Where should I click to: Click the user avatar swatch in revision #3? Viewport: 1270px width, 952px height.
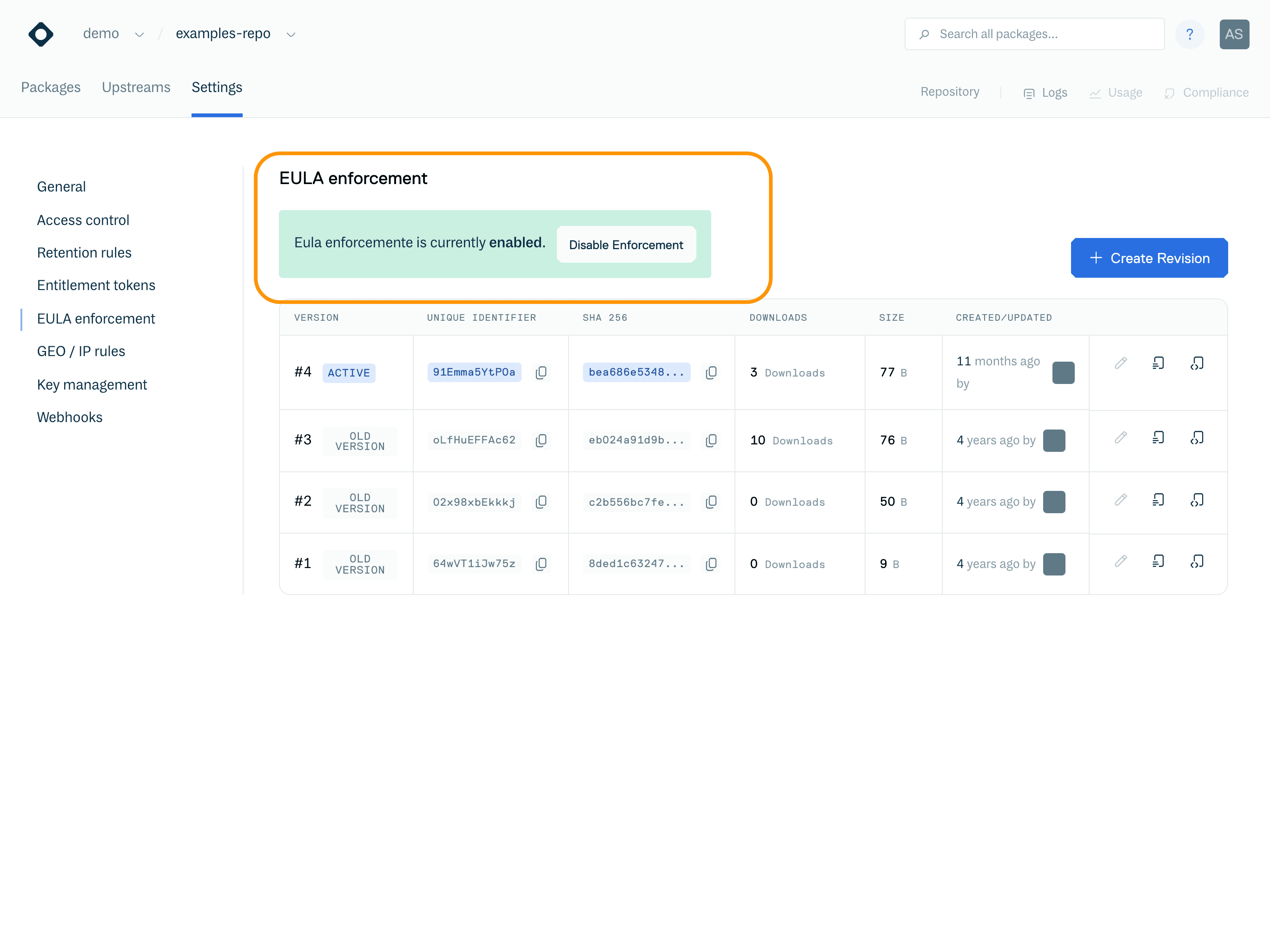pyautogui.click(x=1053, y=440)
